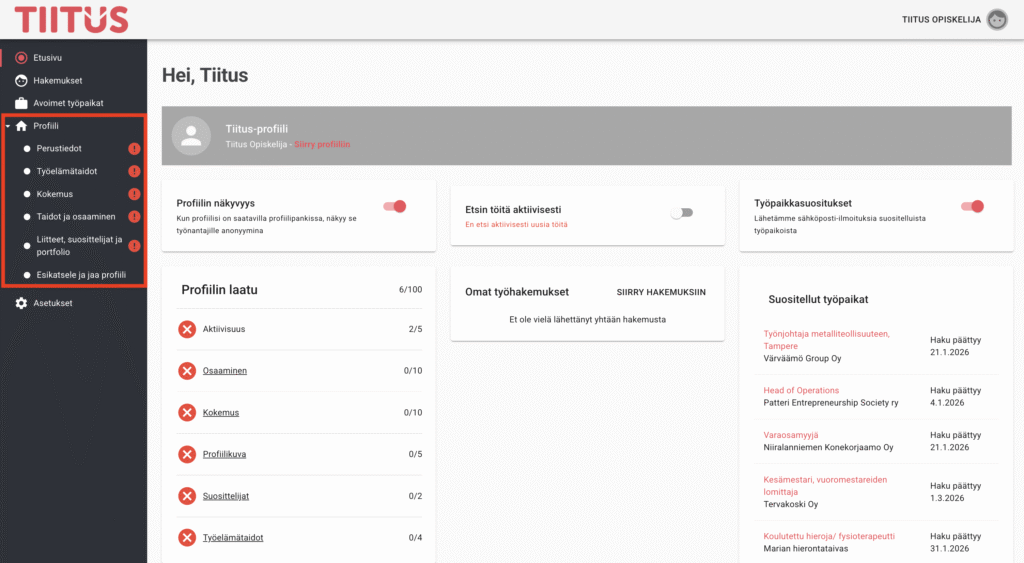Image resolution: width=1024 pixels, height=563 pixels.
Task: Open the user avatar icon at top right
Action: click(997, 20)
